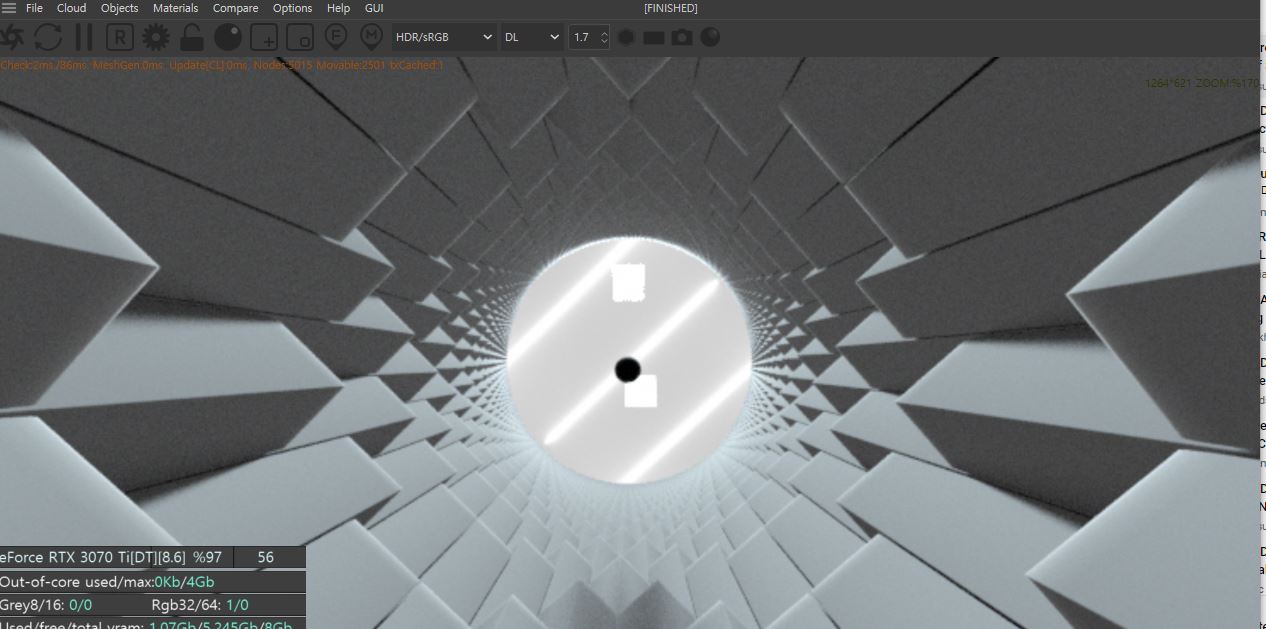Open the Compare menu

click(236, 8)
